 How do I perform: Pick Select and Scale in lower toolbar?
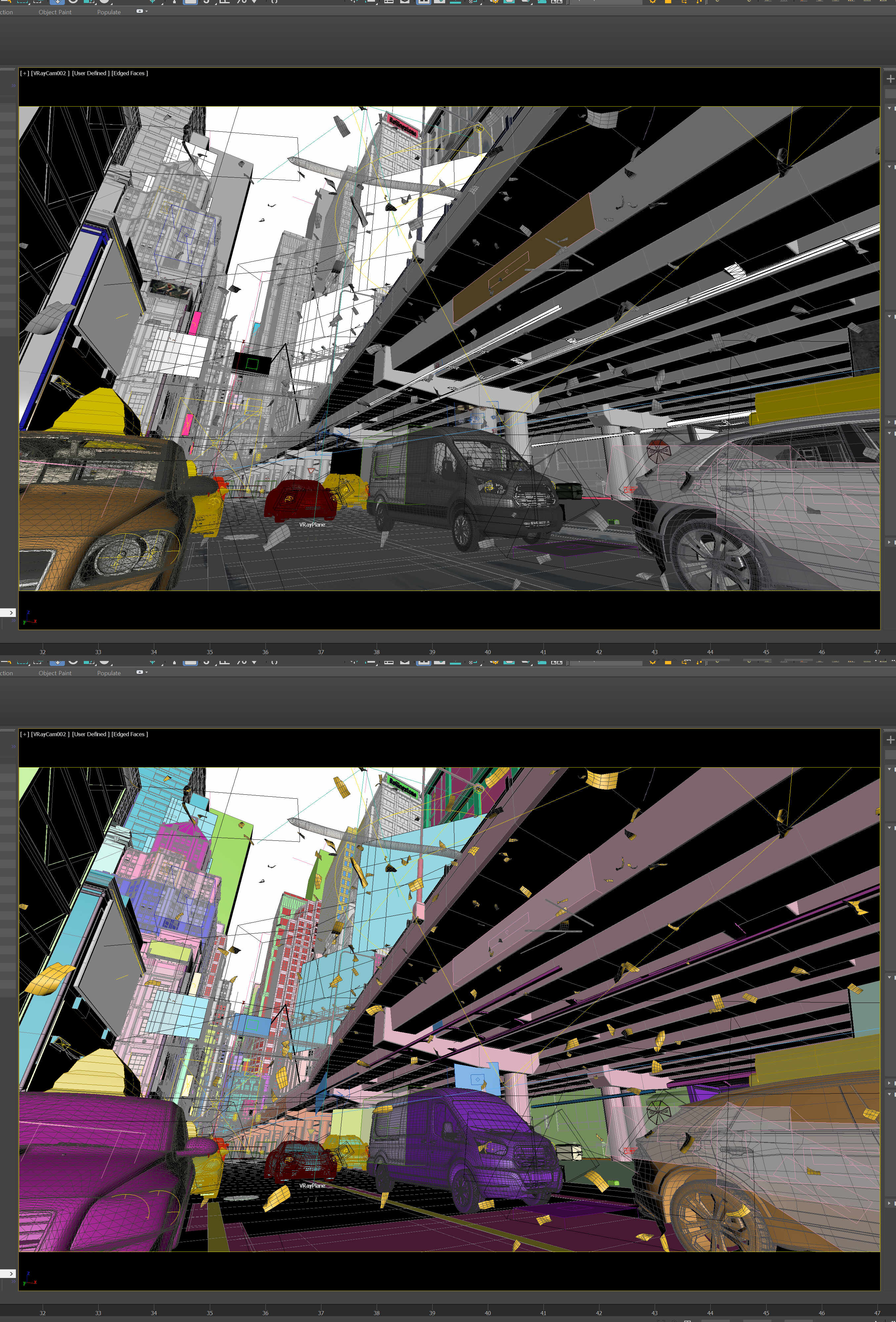coord(89,662)
